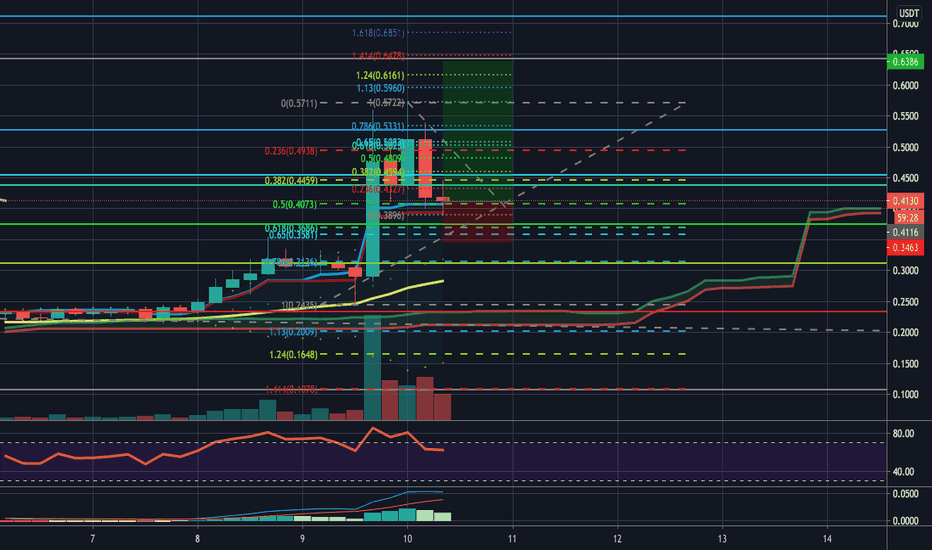Image resolution: width=932 pixels, height=550 pixels.
Task: Click date 13 on the time axis
Action: pos(722,539)
